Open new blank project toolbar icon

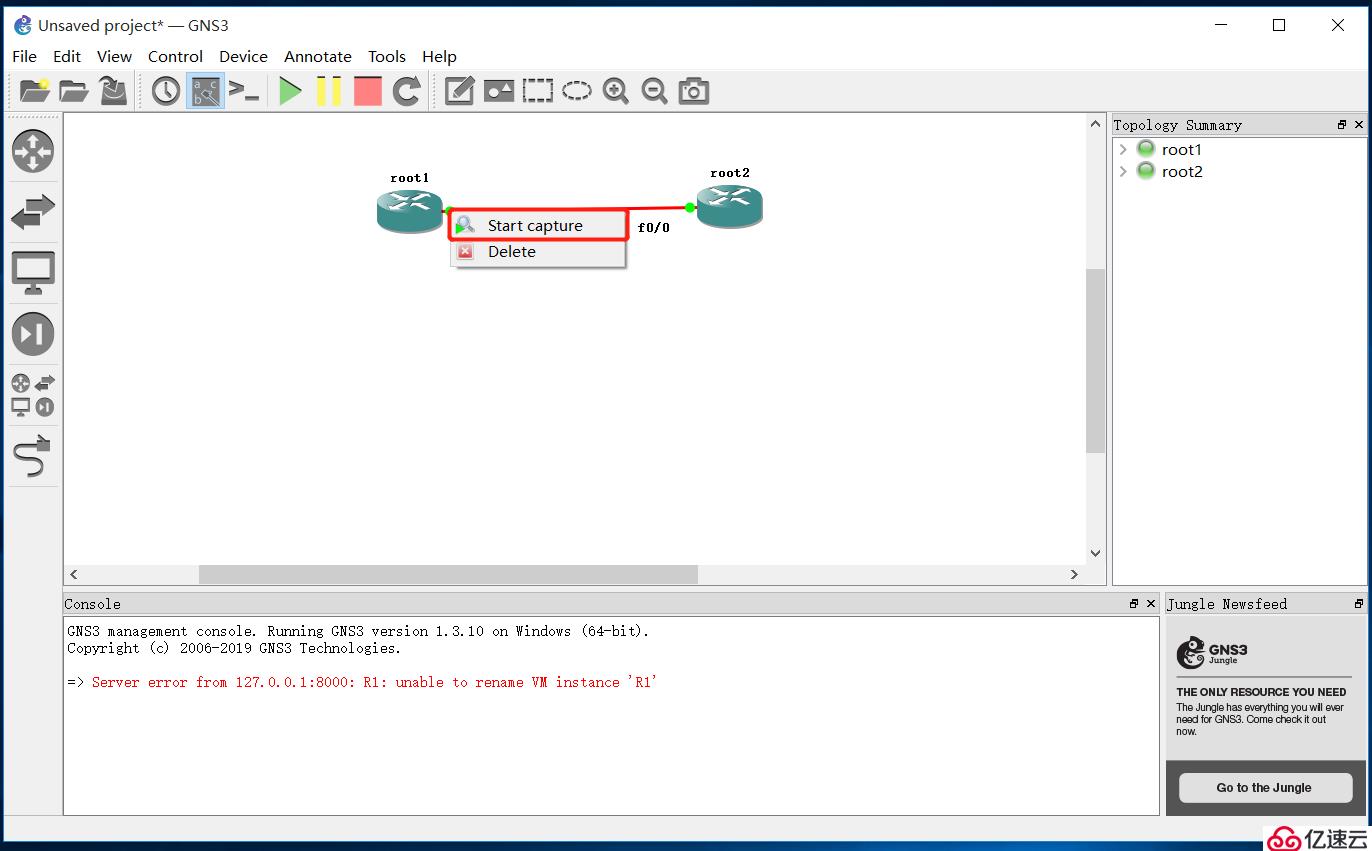pos(35,91)
